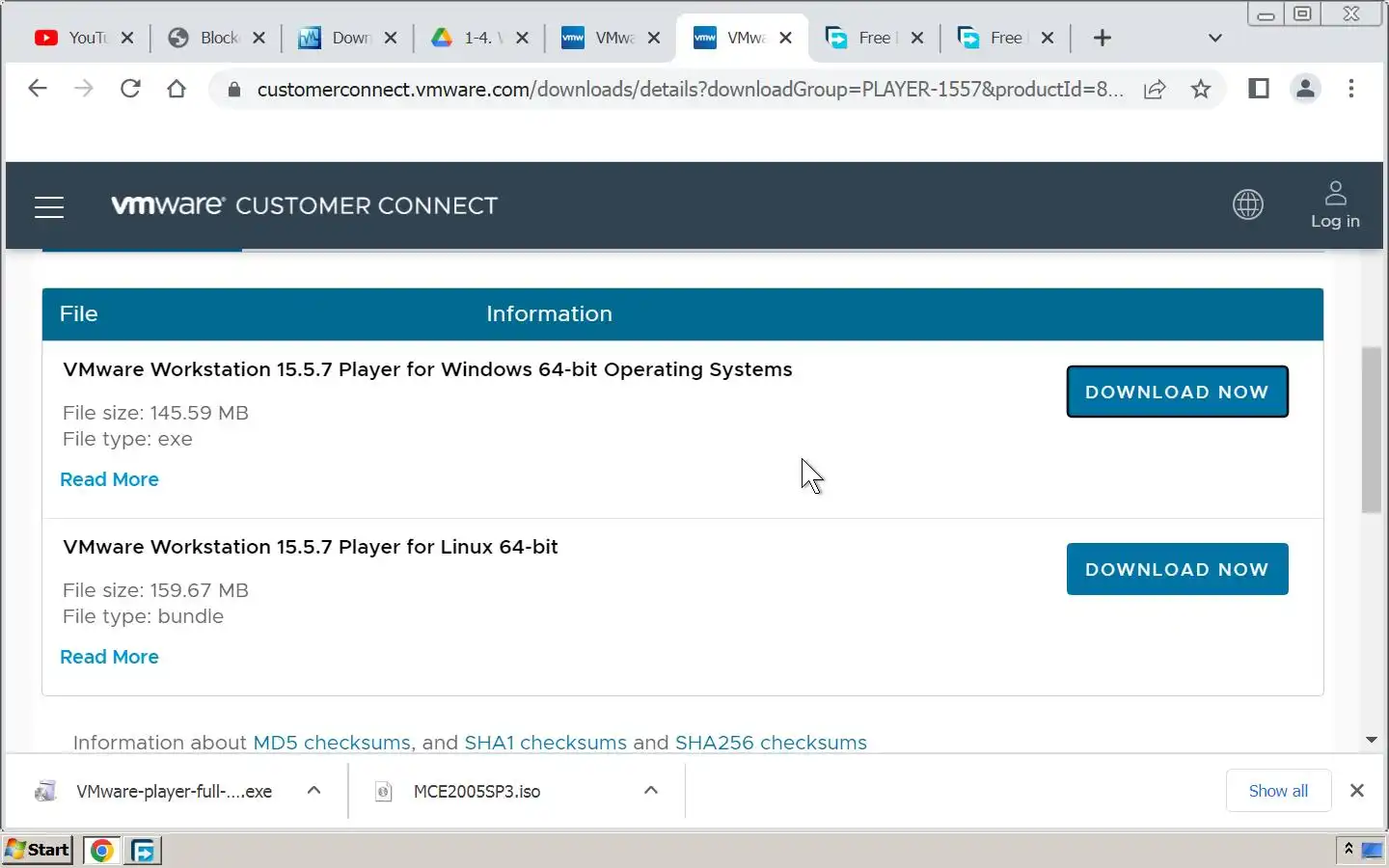Expand the tab search dropdown
Image resolution: width=1389 pixels, height=868 pixels.
coord(1215,38)
